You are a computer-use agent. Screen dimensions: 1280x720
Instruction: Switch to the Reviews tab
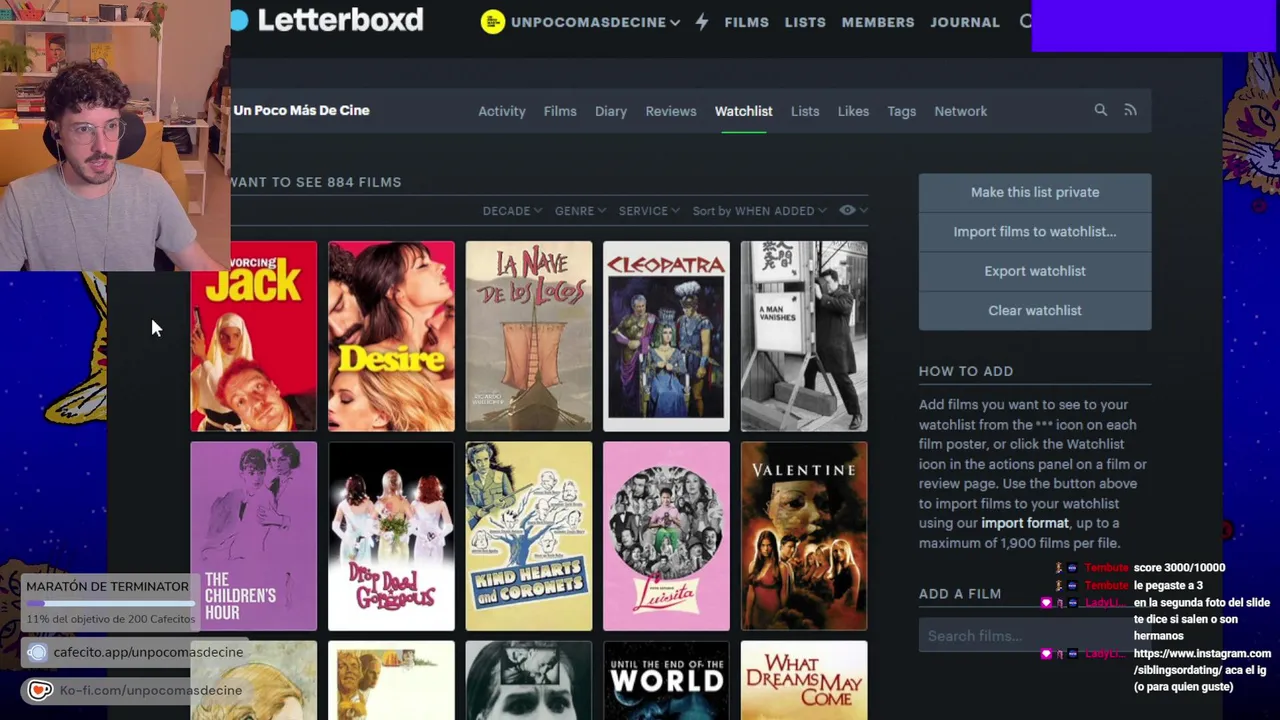pos(671,111)
